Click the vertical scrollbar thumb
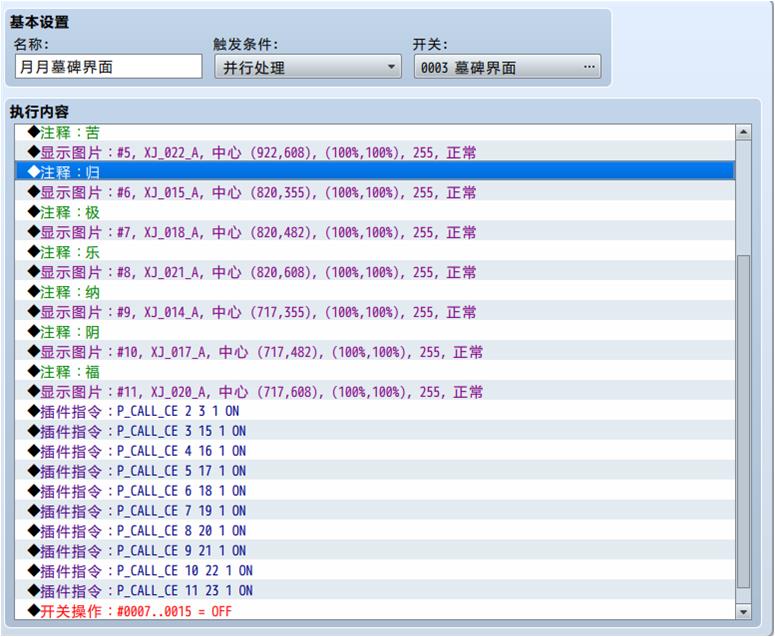Viewport: 775px width, 637px height. point(743,422)
